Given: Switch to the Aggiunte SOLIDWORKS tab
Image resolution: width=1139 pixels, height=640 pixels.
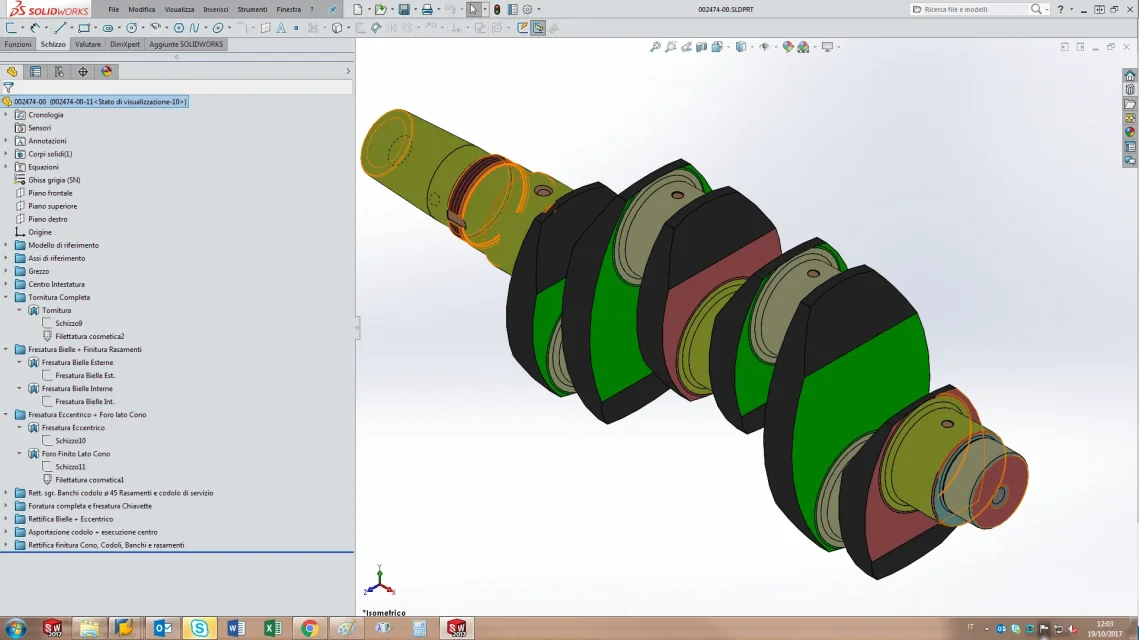Looking at the screenshot, I should coord(186,44).
